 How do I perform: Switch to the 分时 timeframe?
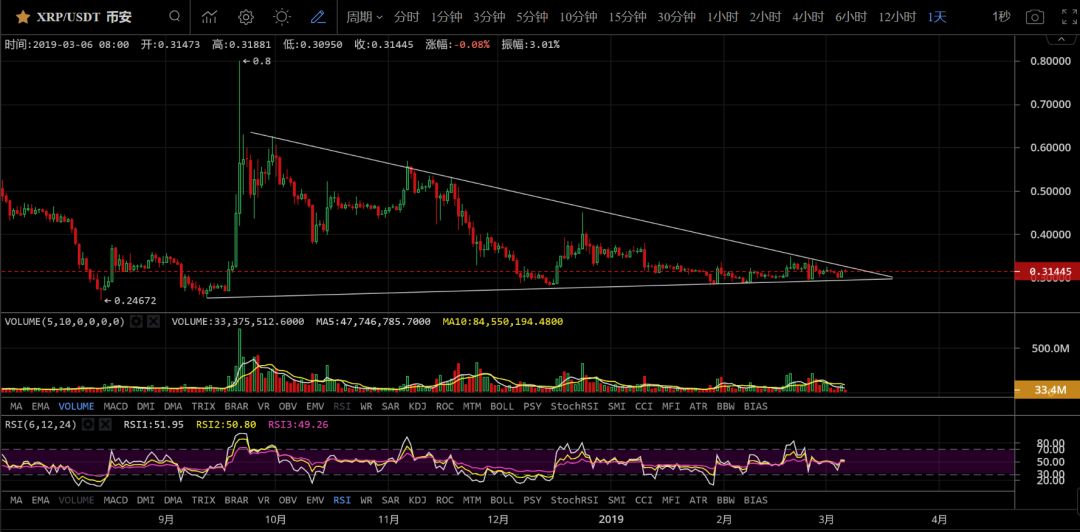coord(406,17)
